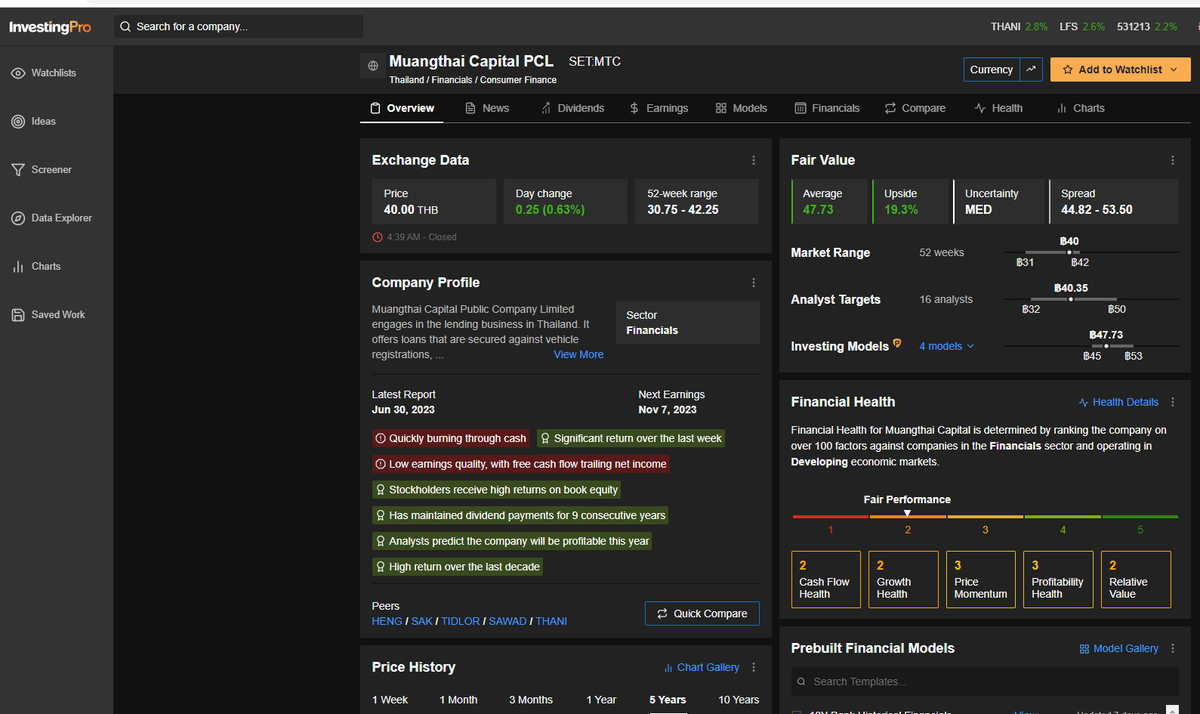Click the Investing Models info badge icon
The width and height of the screenshot is (1200, 714).
pyautogui.click(x=897, y=344)
